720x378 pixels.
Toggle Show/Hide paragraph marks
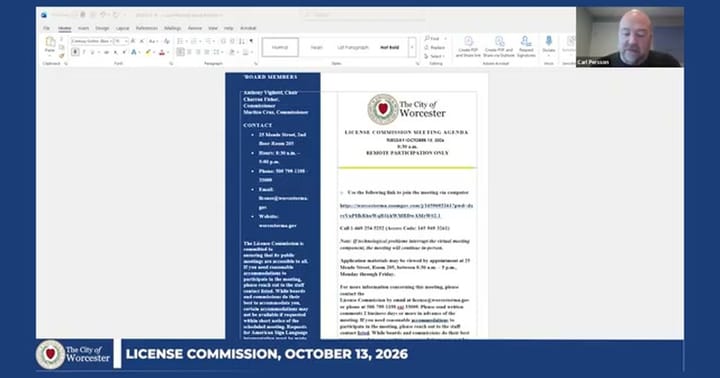click(x=251, y=41)
